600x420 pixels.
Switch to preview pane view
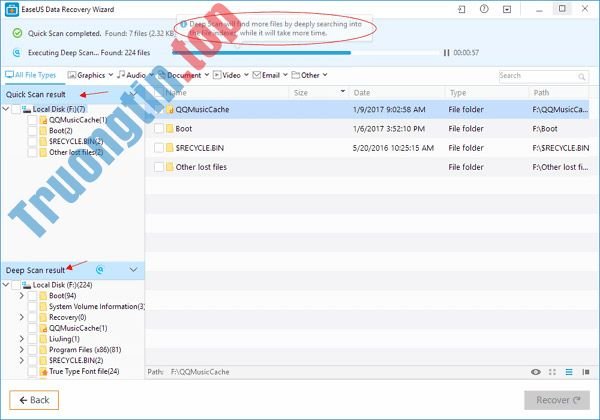(x=585, y=372)
